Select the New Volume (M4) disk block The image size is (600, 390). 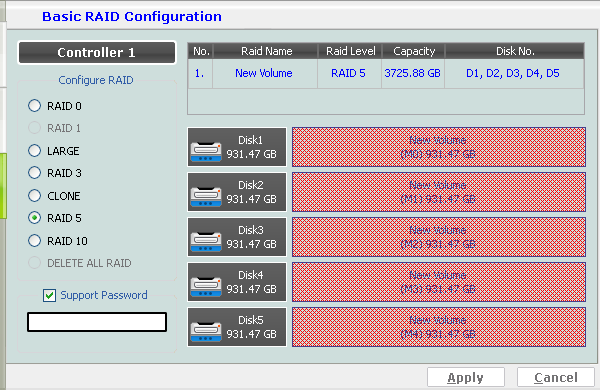(439, 327)
